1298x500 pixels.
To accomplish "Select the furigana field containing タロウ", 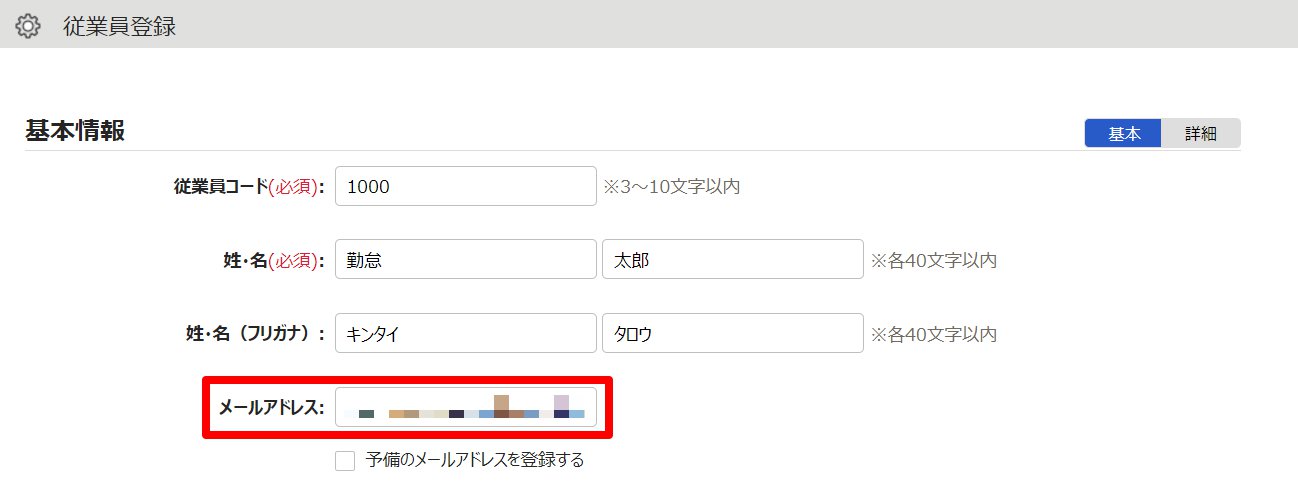I will 732,334.
